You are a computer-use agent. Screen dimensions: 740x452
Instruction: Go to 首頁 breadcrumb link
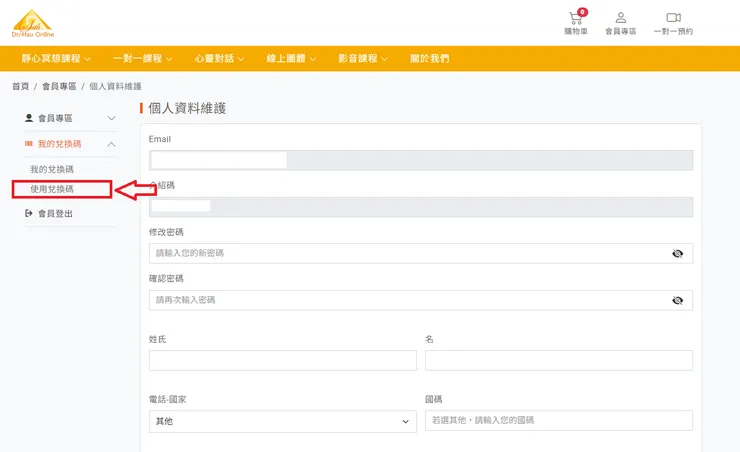coord(20,86)
